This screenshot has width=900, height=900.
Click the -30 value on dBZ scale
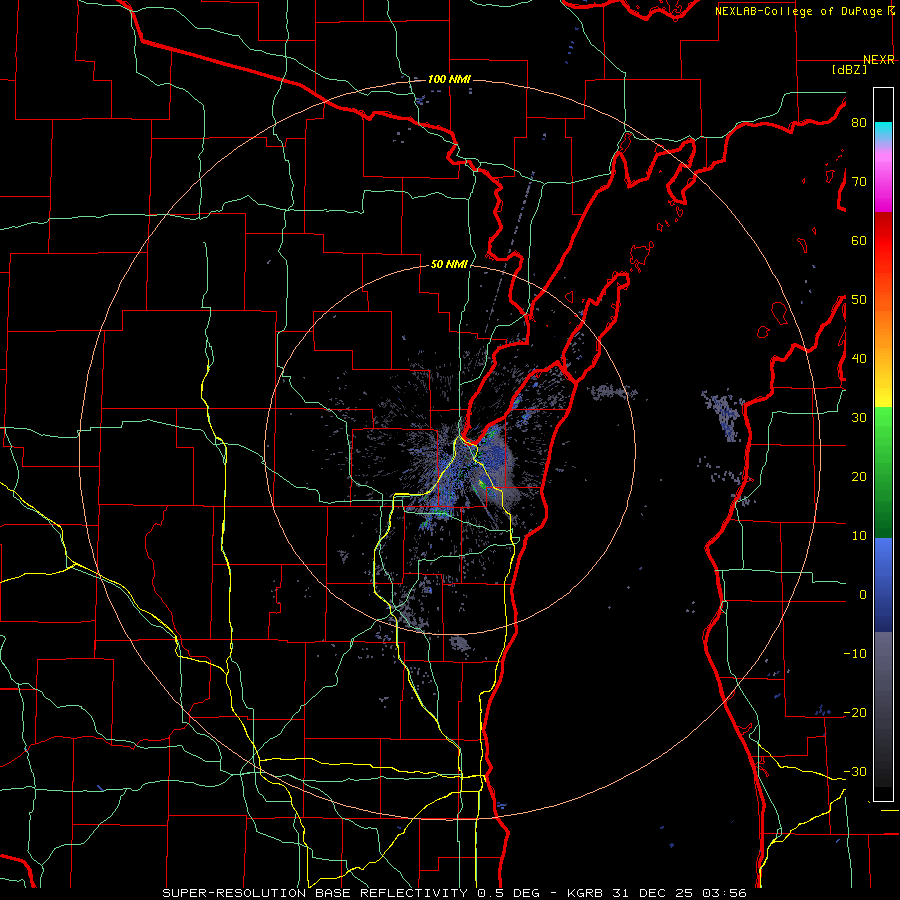855,771
